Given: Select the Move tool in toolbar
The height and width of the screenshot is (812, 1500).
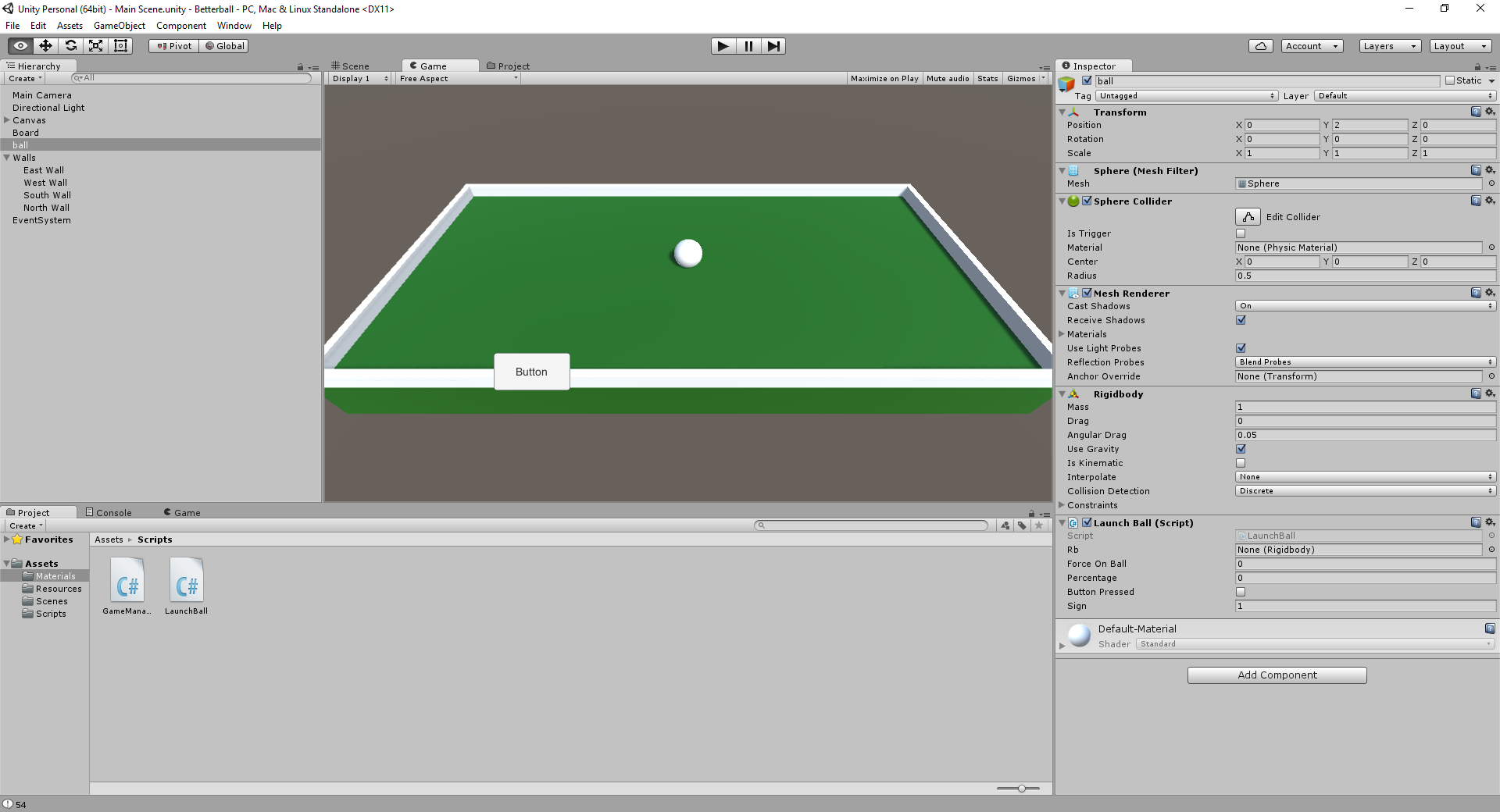Looking at the screenshot, I should point(46,46).
